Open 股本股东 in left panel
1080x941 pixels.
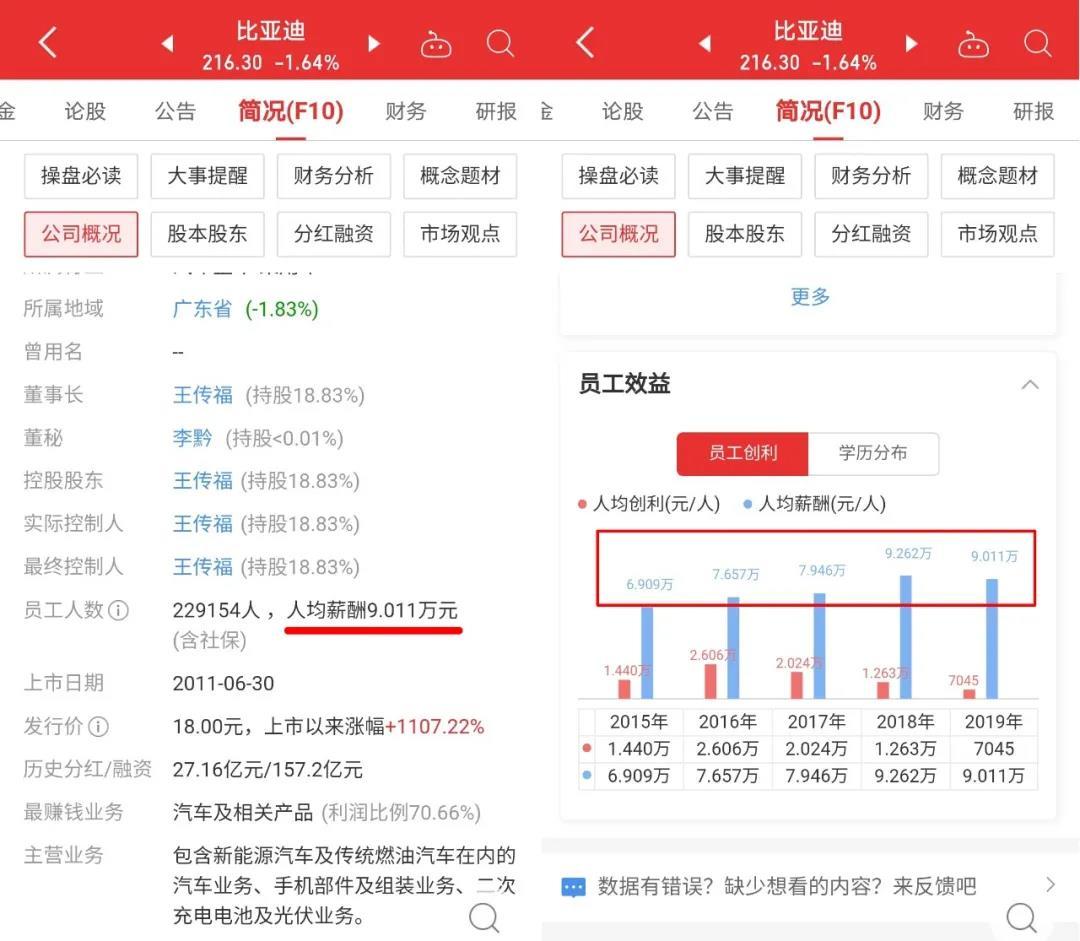coord(207,234)
